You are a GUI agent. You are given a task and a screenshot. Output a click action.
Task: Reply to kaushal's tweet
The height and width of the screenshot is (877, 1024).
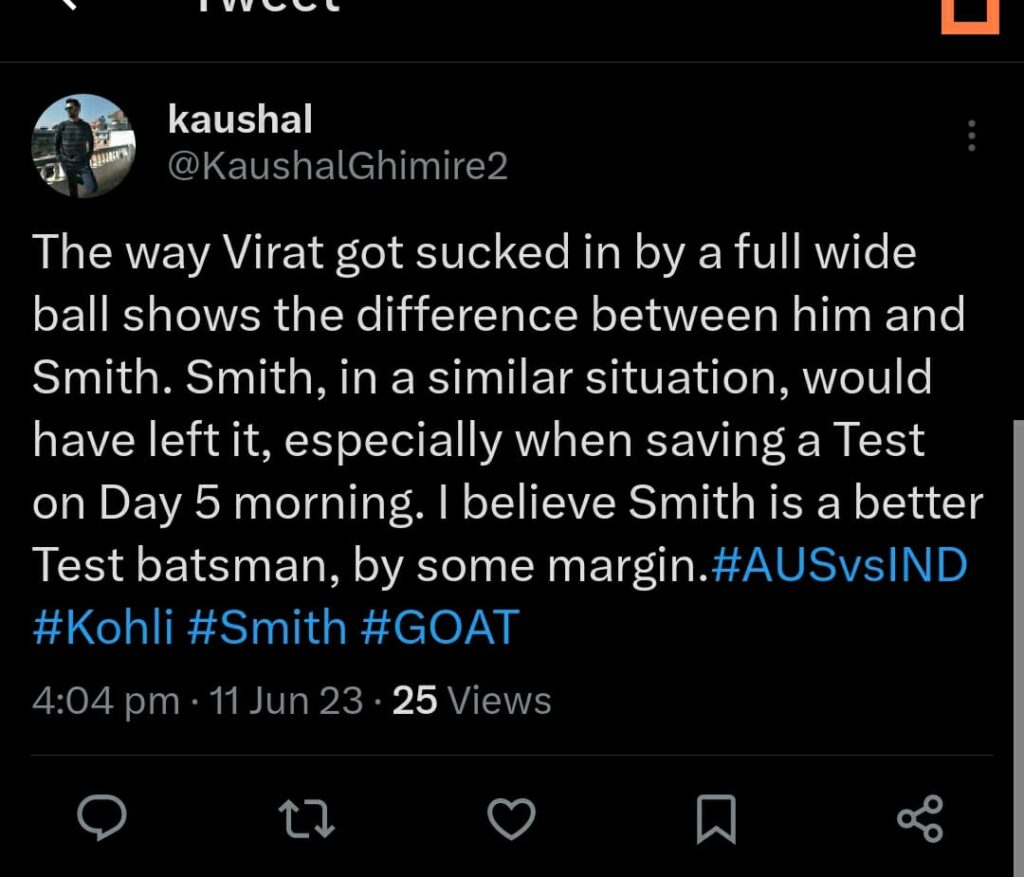click(102, 819)
